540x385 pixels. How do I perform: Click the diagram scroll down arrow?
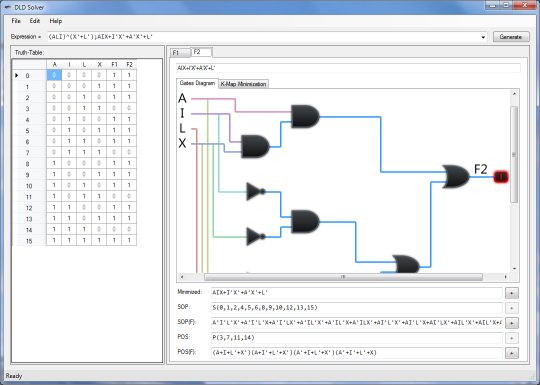click(x=515, y=269)
